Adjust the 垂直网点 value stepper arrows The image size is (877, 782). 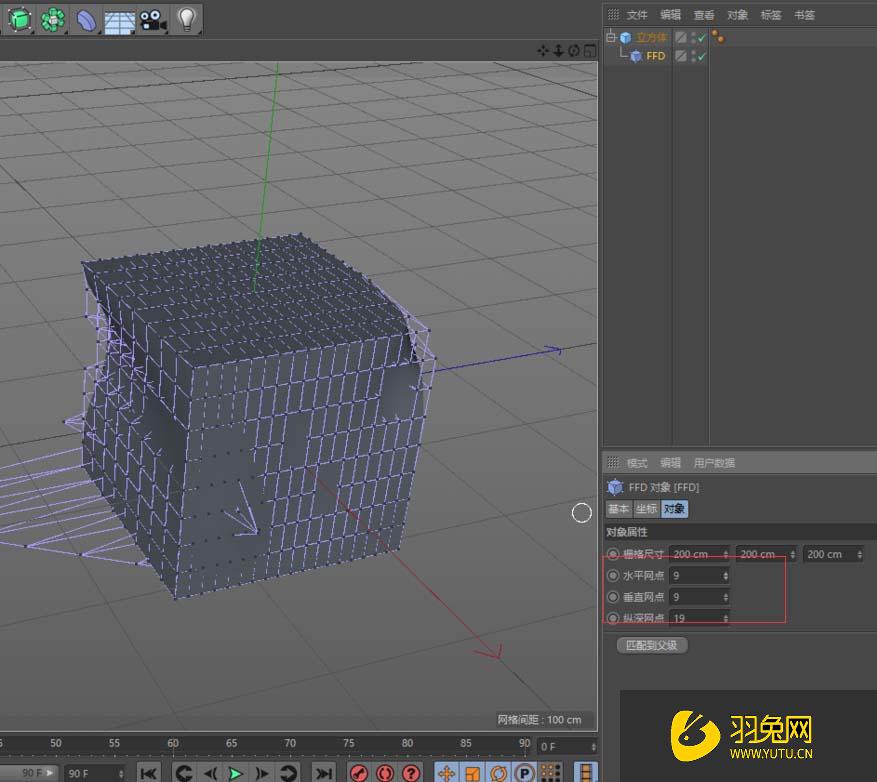click(725, 597)
